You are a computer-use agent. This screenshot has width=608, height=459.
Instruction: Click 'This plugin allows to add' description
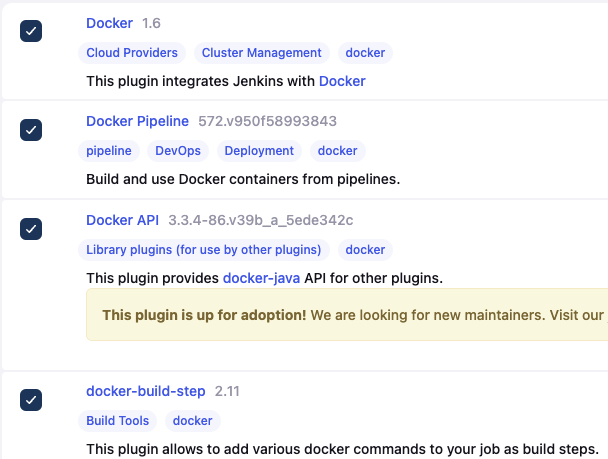(x=343, y=449)
